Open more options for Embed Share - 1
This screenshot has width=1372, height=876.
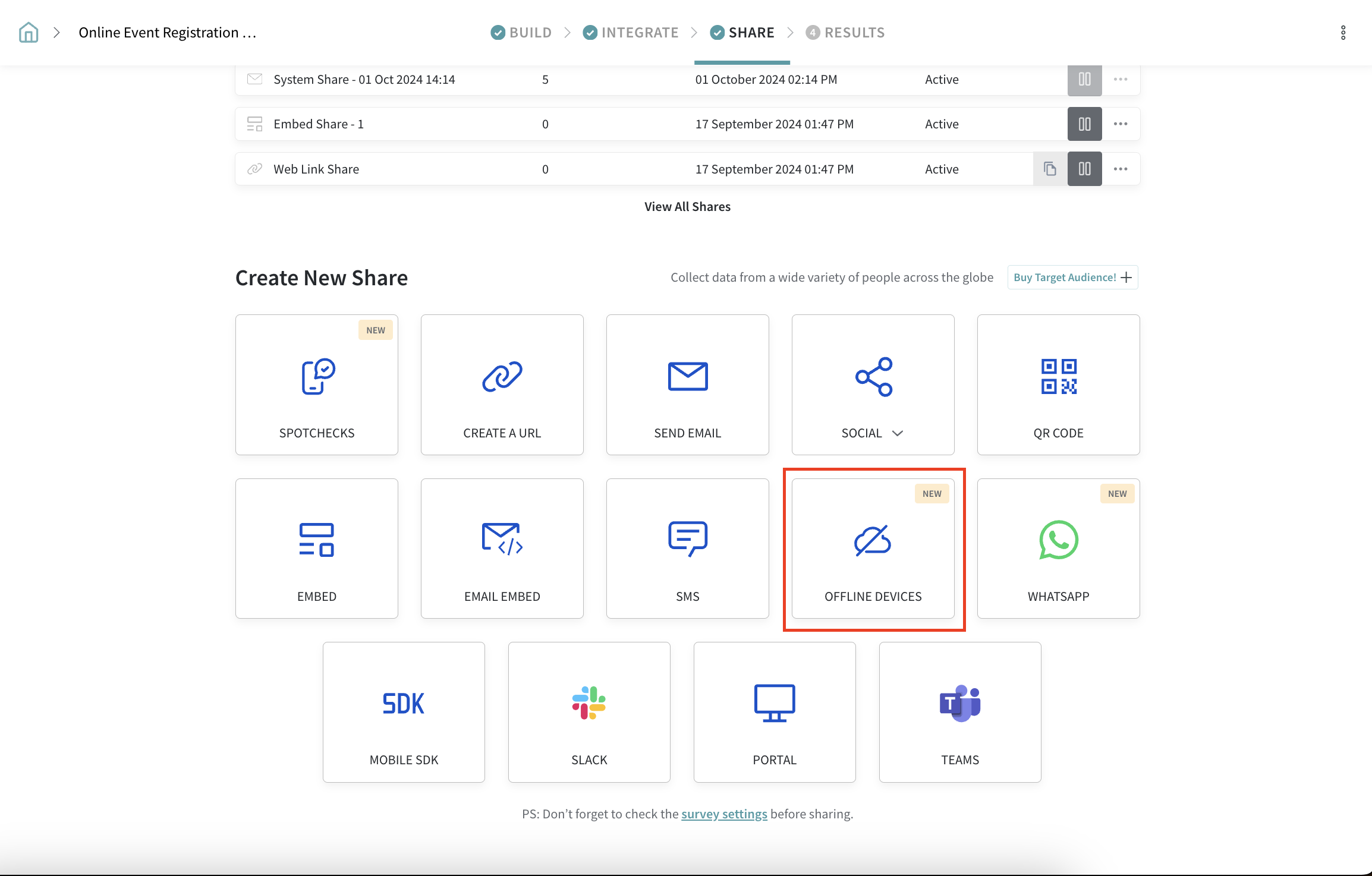click(x=1121, y=124)
